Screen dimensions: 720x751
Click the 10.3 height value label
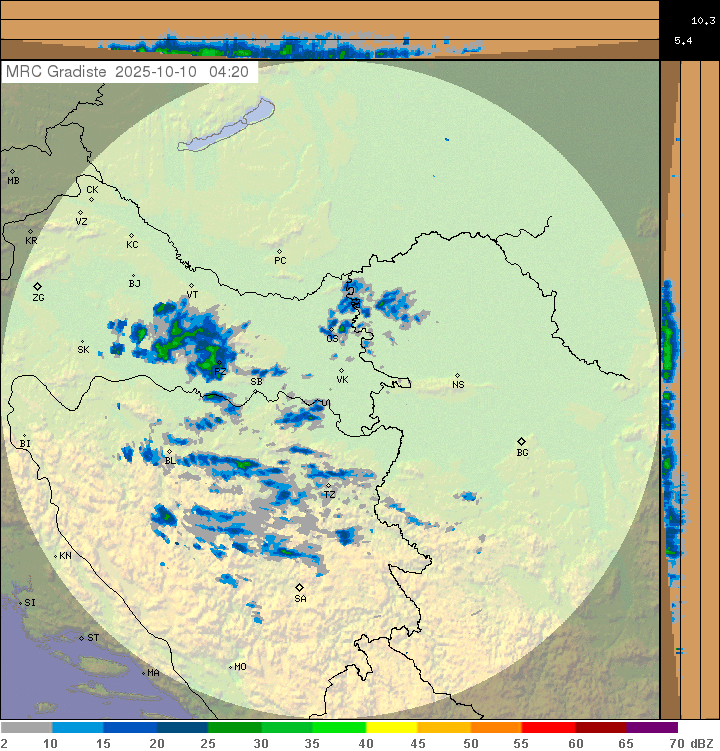pos(703,19)
